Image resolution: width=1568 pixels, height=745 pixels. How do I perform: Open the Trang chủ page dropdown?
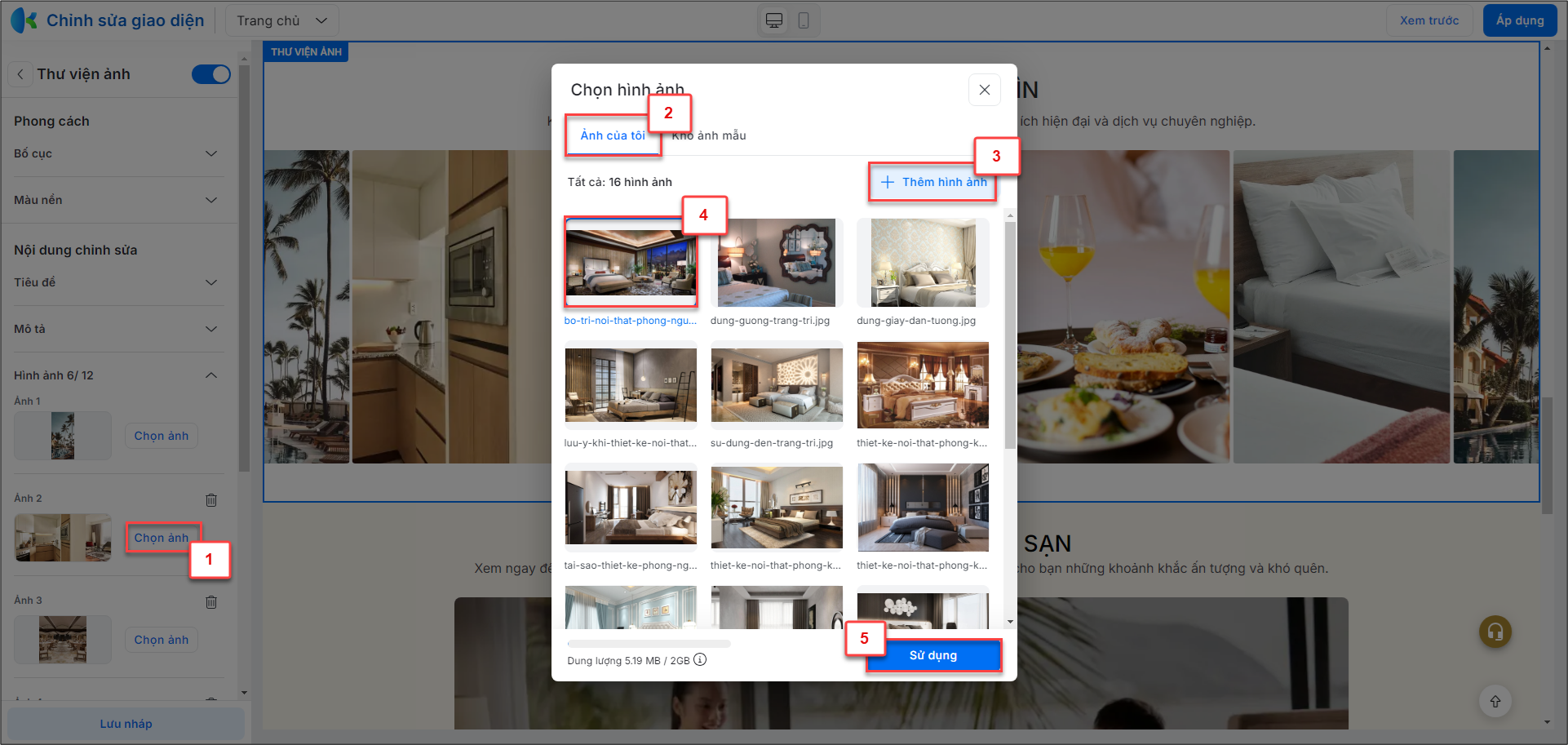(281, 20)
